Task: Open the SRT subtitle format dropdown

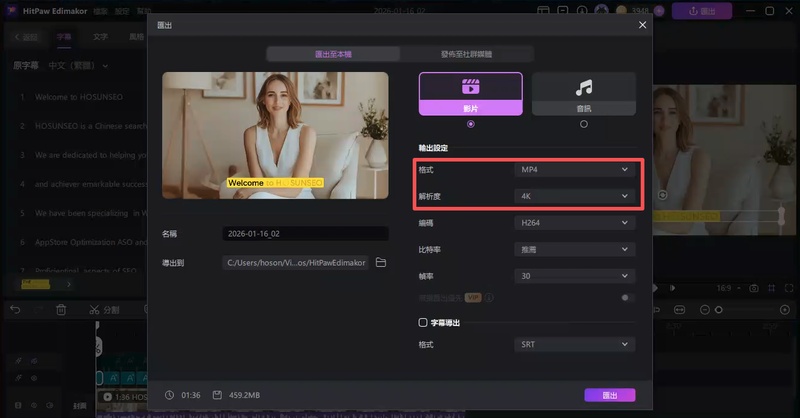Action: [x=574, y=345]
